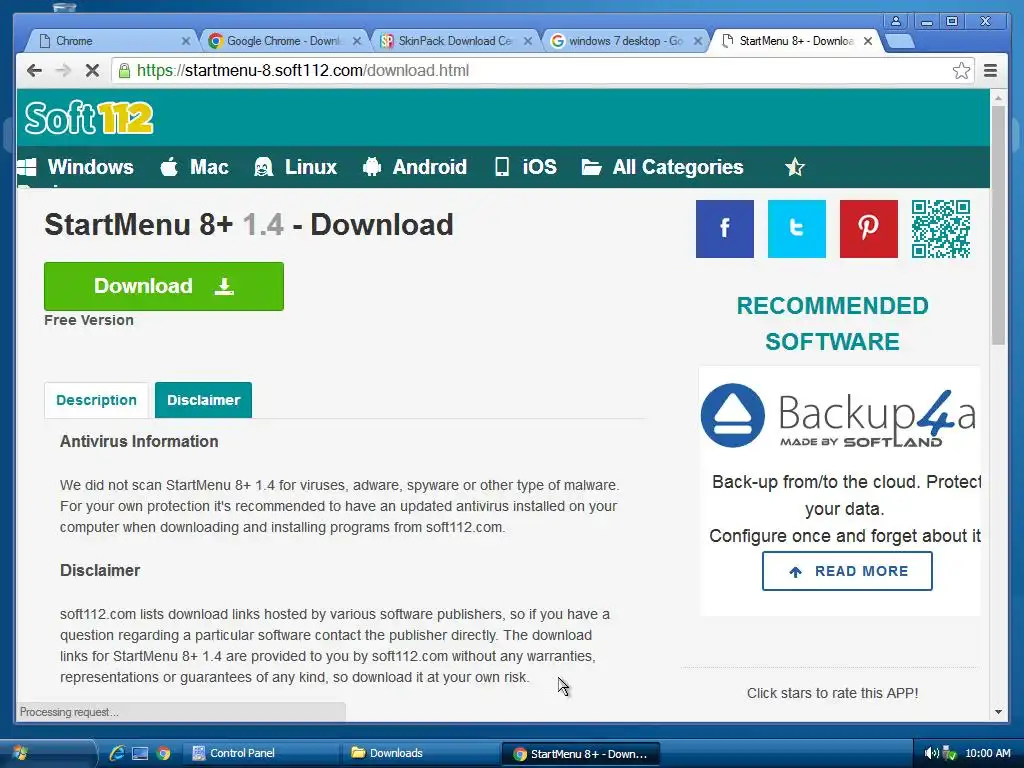Click the vertical scrollbar thumb
Image resolution: width=1024 pixels, height=768 pixels.
[999, 225]
